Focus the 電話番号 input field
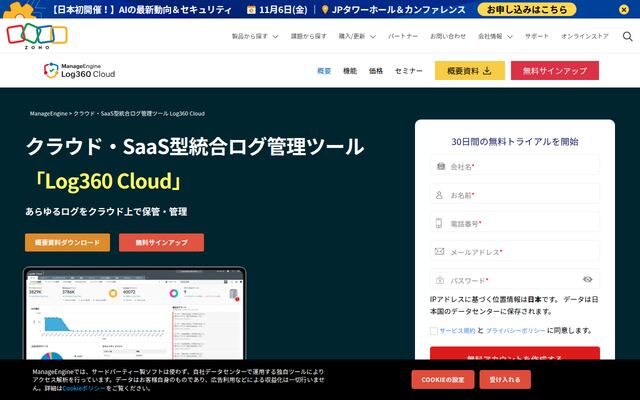This screenshot has width=640, height=400. (515, 223)
